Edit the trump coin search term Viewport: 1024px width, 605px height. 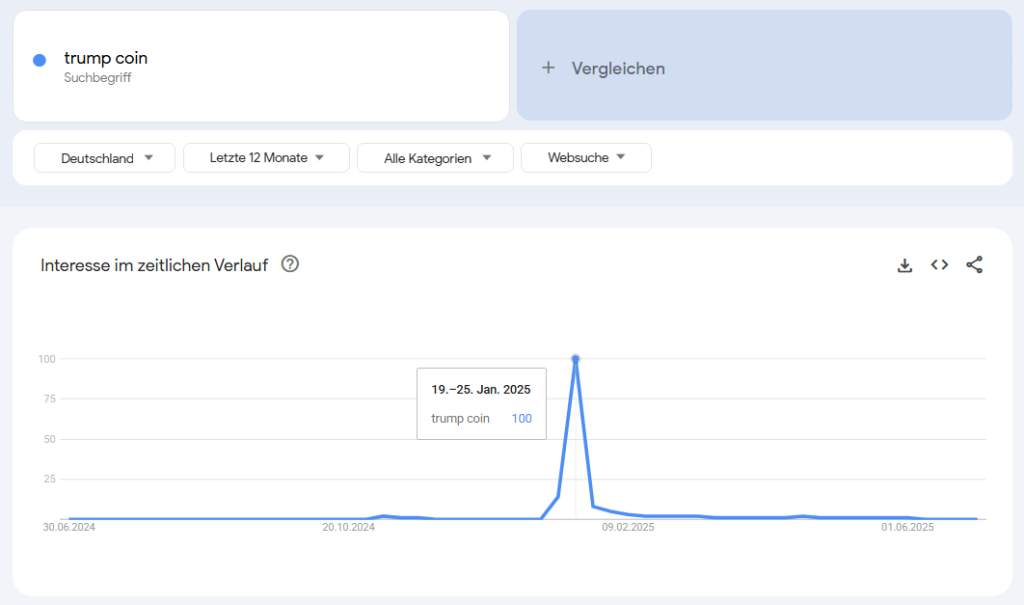(x=106, y=58)
